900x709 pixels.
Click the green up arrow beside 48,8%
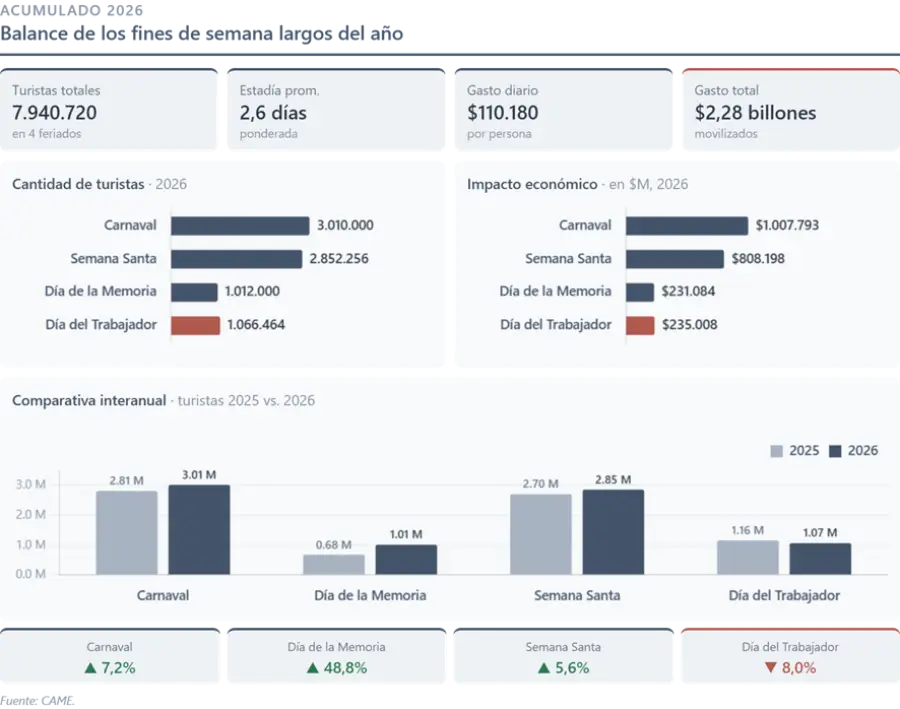pos(312,668)
